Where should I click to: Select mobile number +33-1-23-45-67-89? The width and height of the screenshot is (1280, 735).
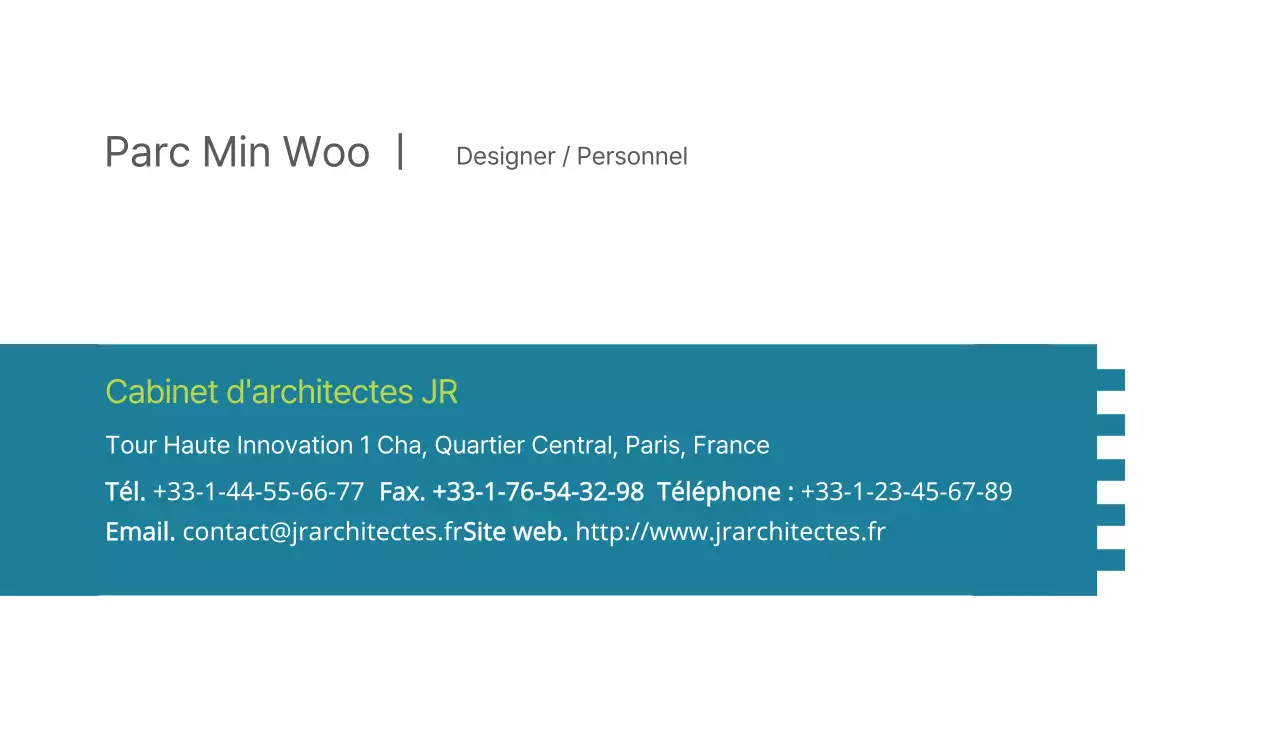(906, 492)
